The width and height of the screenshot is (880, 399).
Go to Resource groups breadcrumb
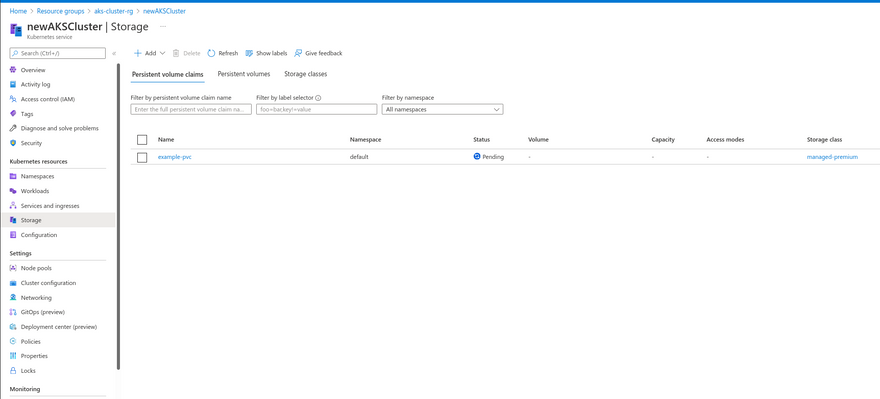click(x=61, y=11)
